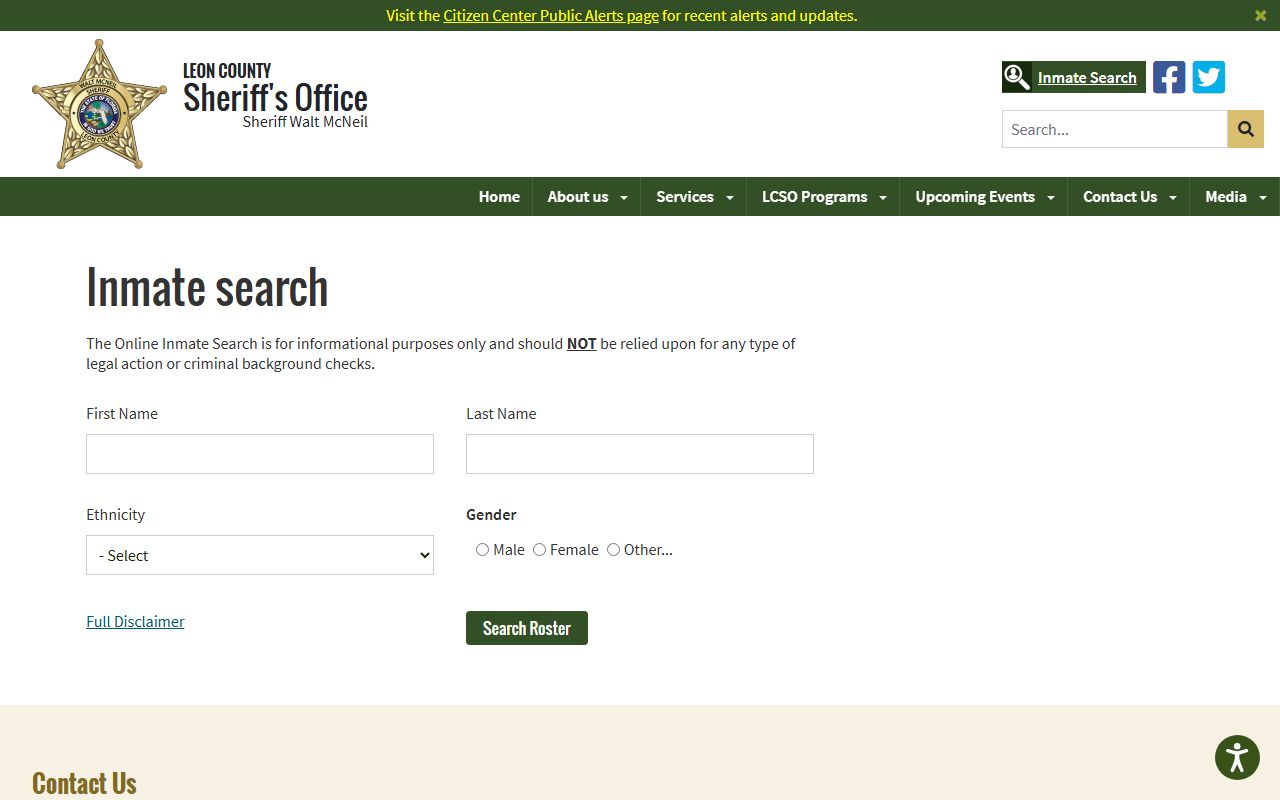The image size is (1280, 800).
Task: Click the Search Roster button
Action: tap(527, 628)
